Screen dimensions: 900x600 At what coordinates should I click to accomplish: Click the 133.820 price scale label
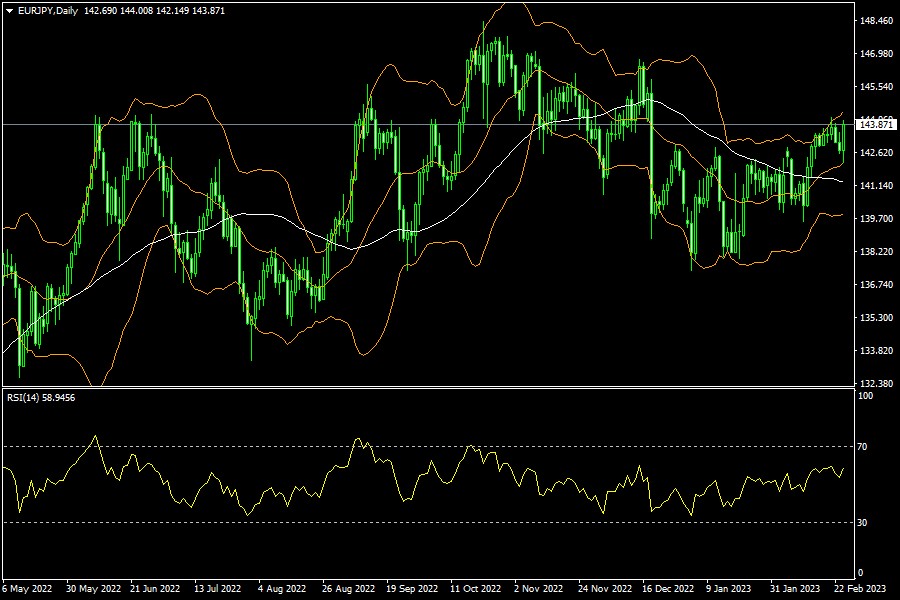876,351
